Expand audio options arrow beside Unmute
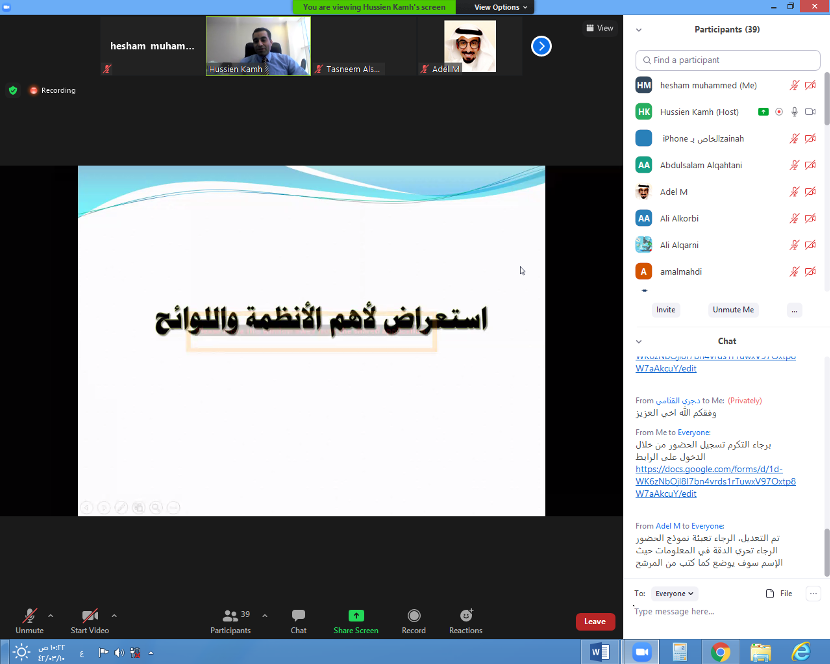The image size is (830, 664). click(x=51, y=615)
